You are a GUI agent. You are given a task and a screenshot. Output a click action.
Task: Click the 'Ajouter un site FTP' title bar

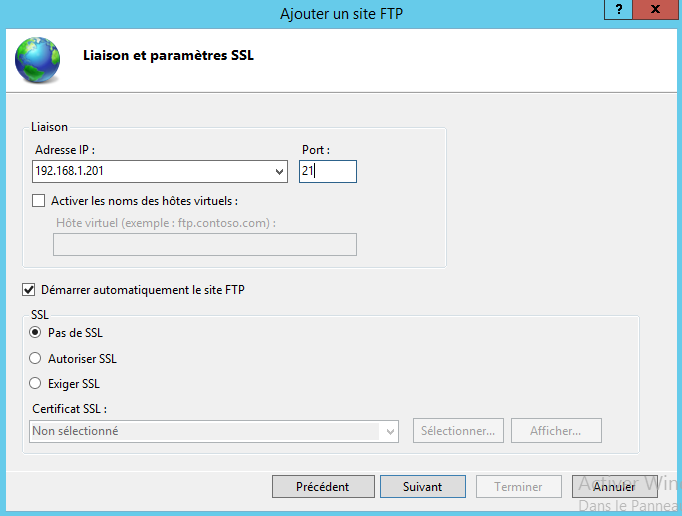pos(340,14)
